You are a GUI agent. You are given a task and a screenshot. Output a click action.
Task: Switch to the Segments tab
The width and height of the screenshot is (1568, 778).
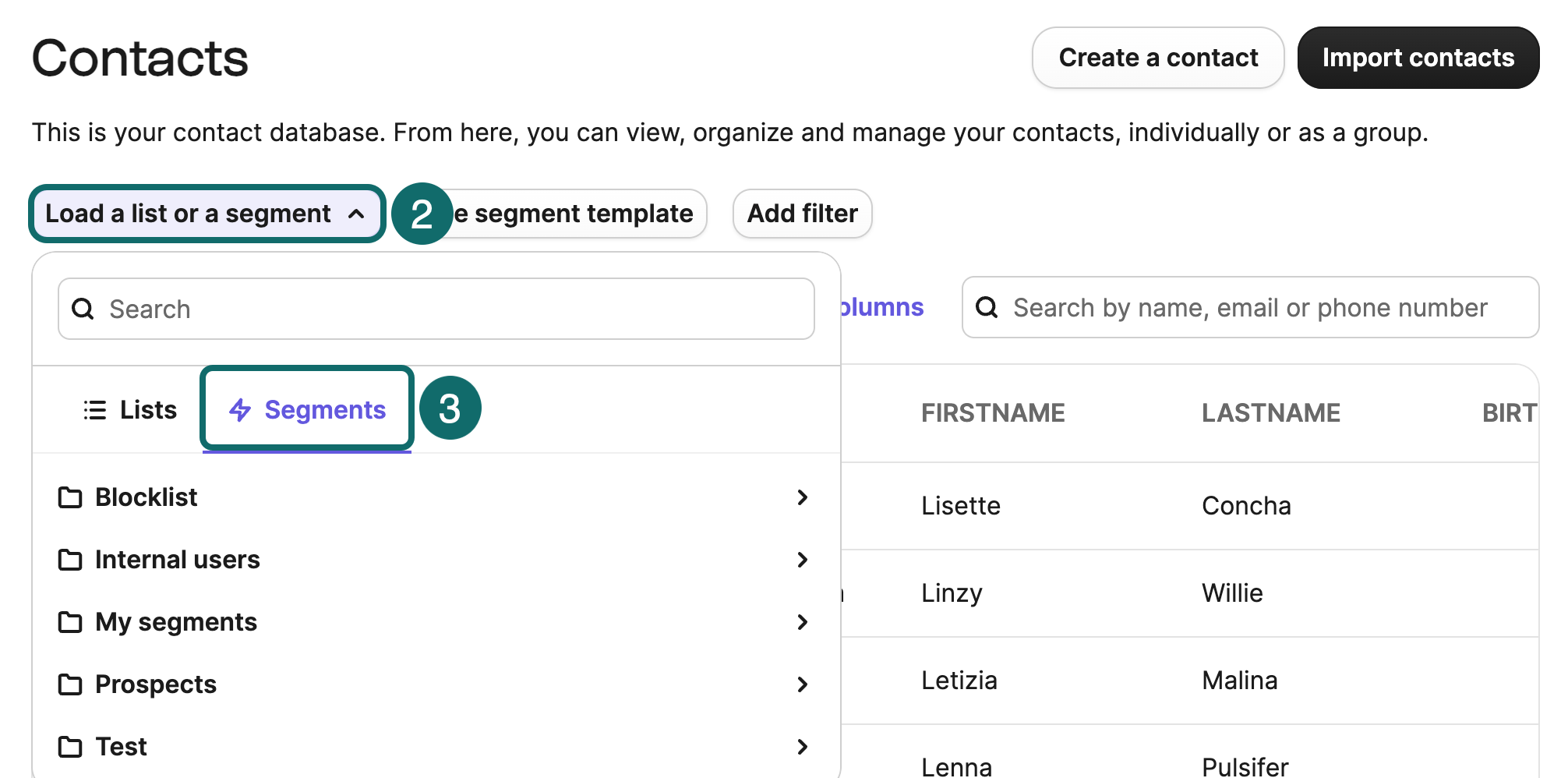pos(325,409)
